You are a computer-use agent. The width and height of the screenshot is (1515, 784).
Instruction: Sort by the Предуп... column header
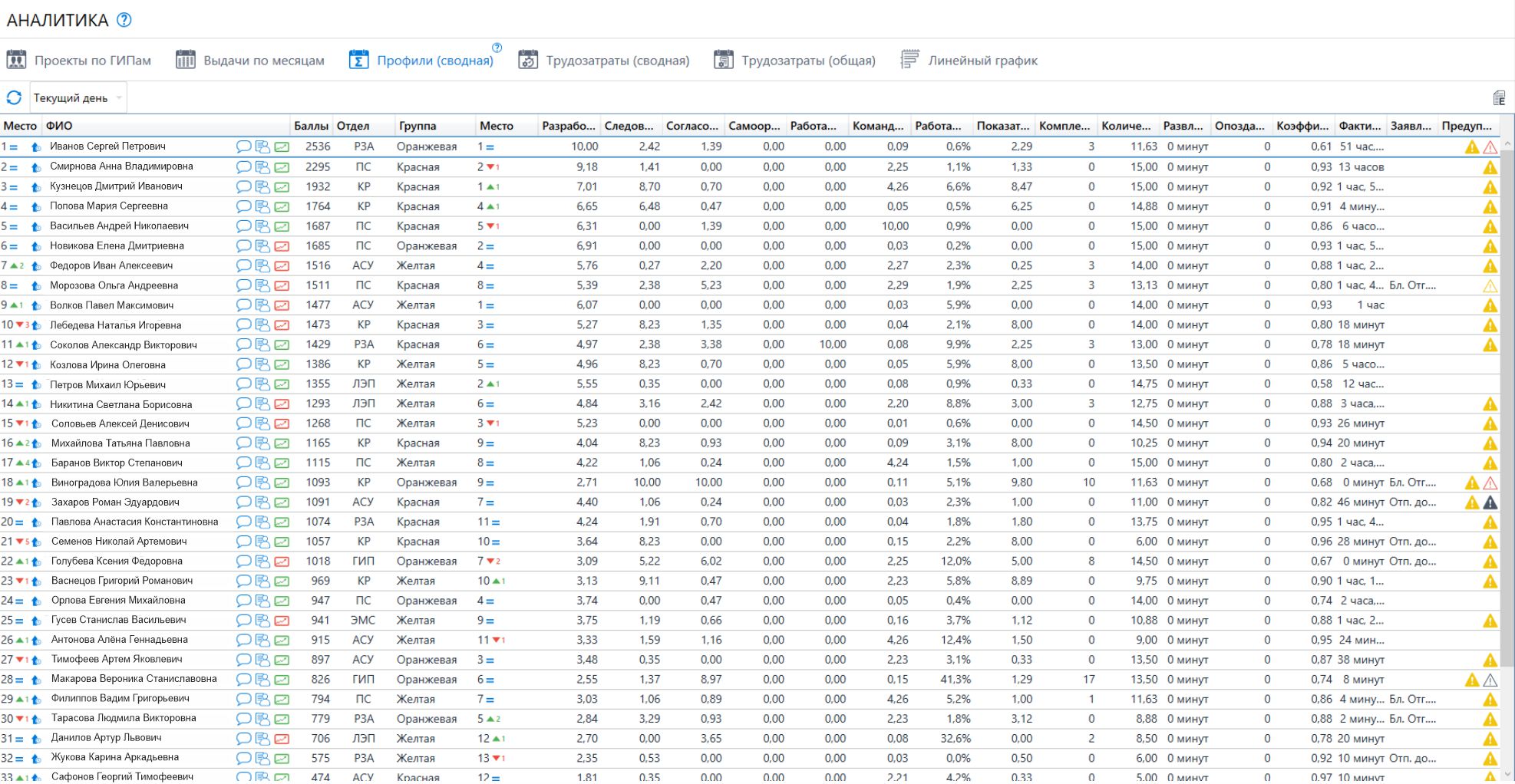1467,126
